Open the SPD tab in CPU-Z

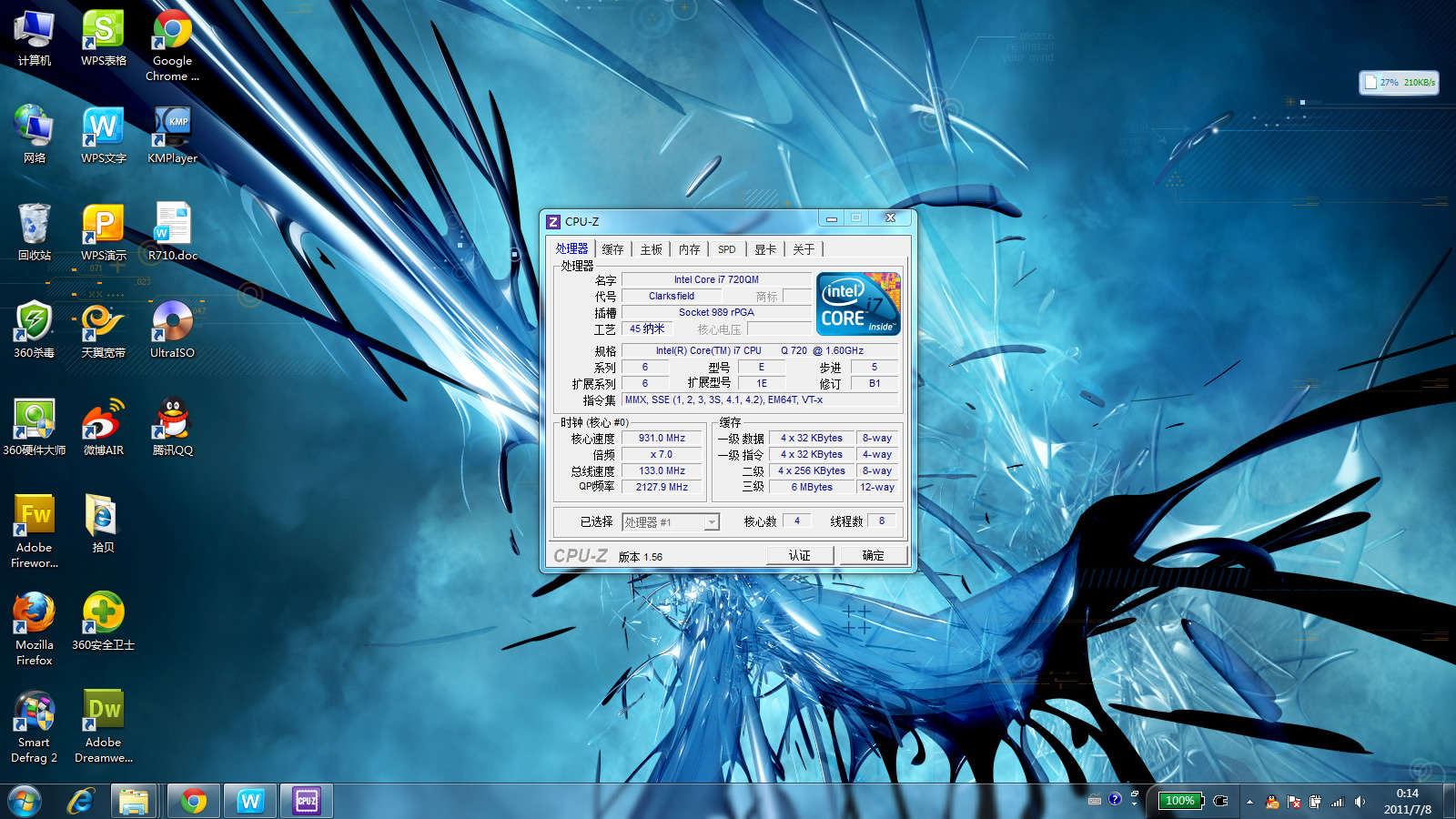(726, 249)
